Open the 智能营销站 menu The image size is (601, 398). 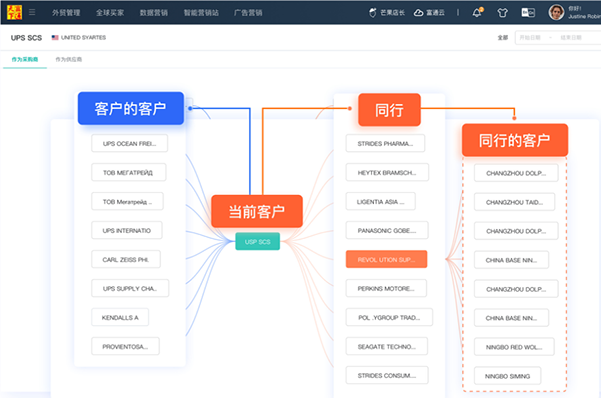(201, 13)
